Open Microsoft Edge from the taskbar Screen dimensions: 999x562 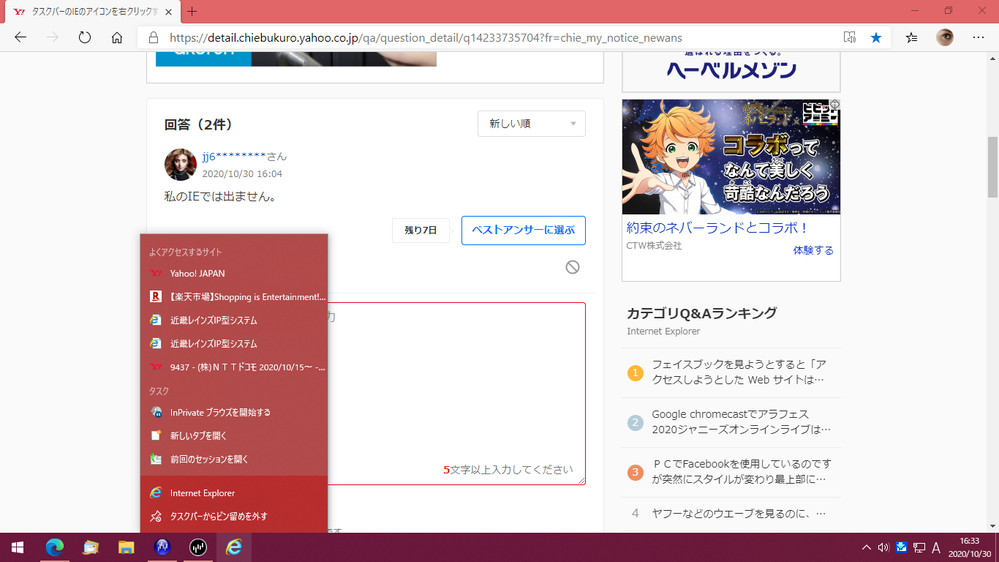55,547
